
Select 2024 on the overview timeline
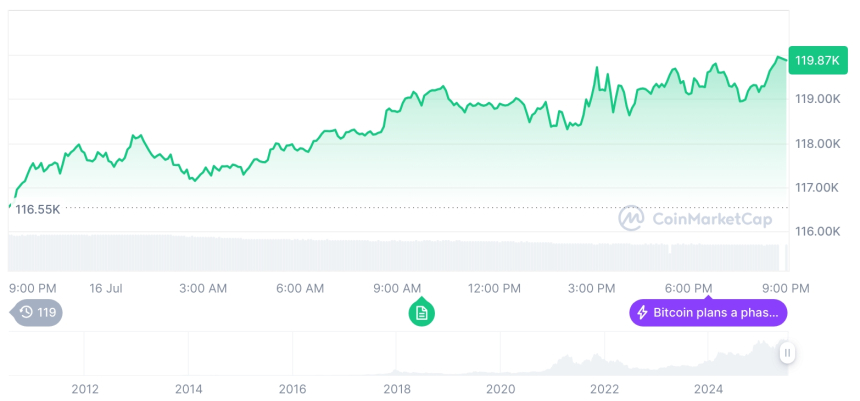click(x=708, y=388)
